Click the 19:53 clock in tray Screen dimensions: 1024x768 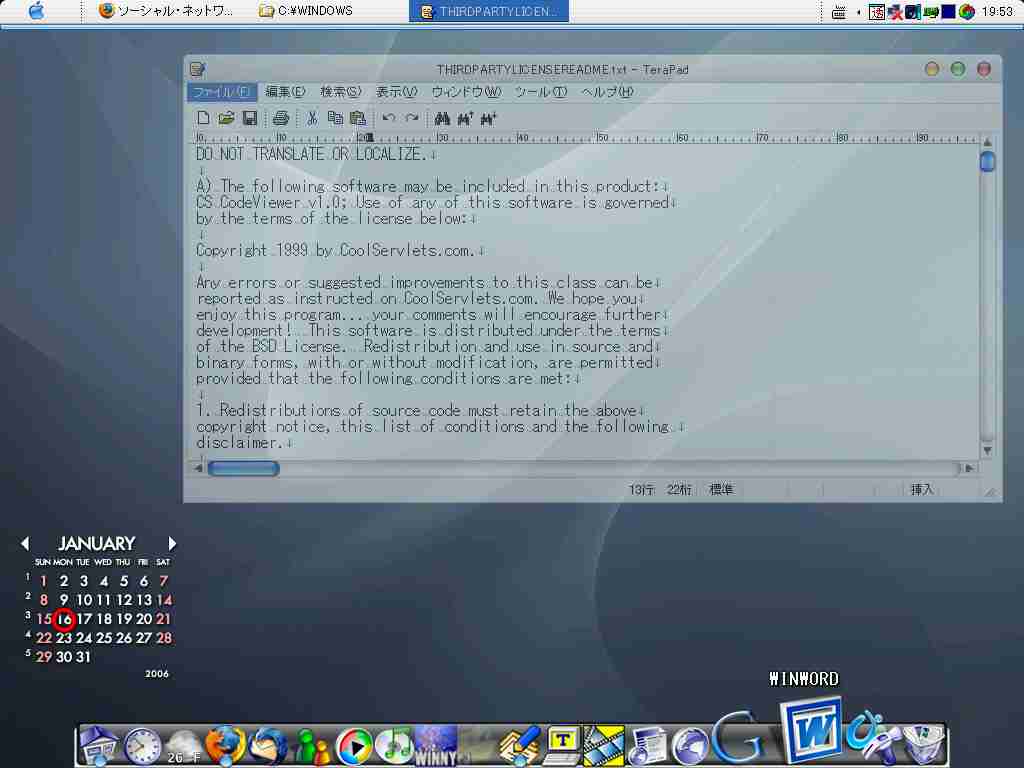997,11
